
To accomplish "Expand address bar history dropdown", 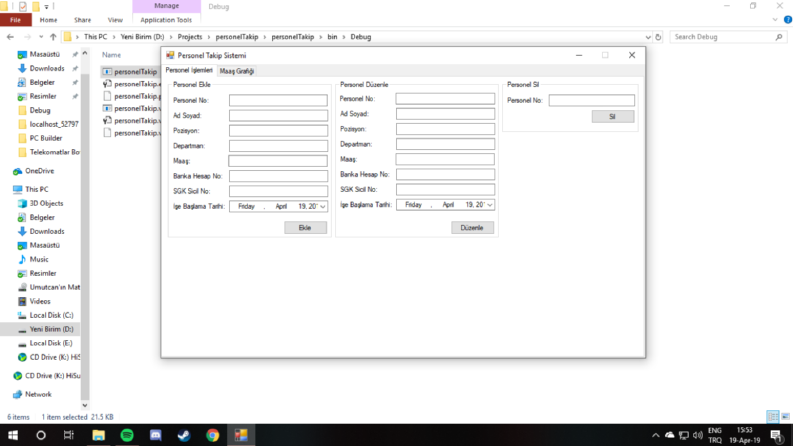I will pyautogui.click(x=648, y=37).
